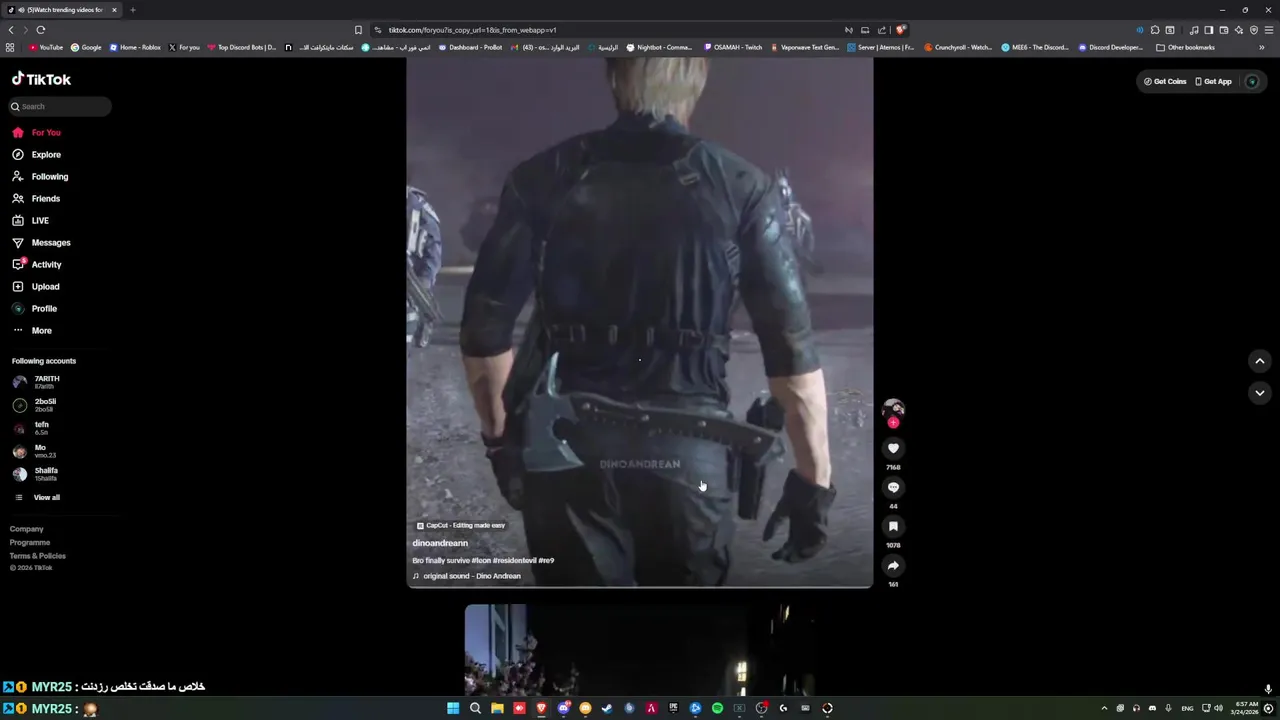Image resolution: width=1280 pixels, height=720 pixels.
Task: Go to the Following feed
Action: [40, 176]
